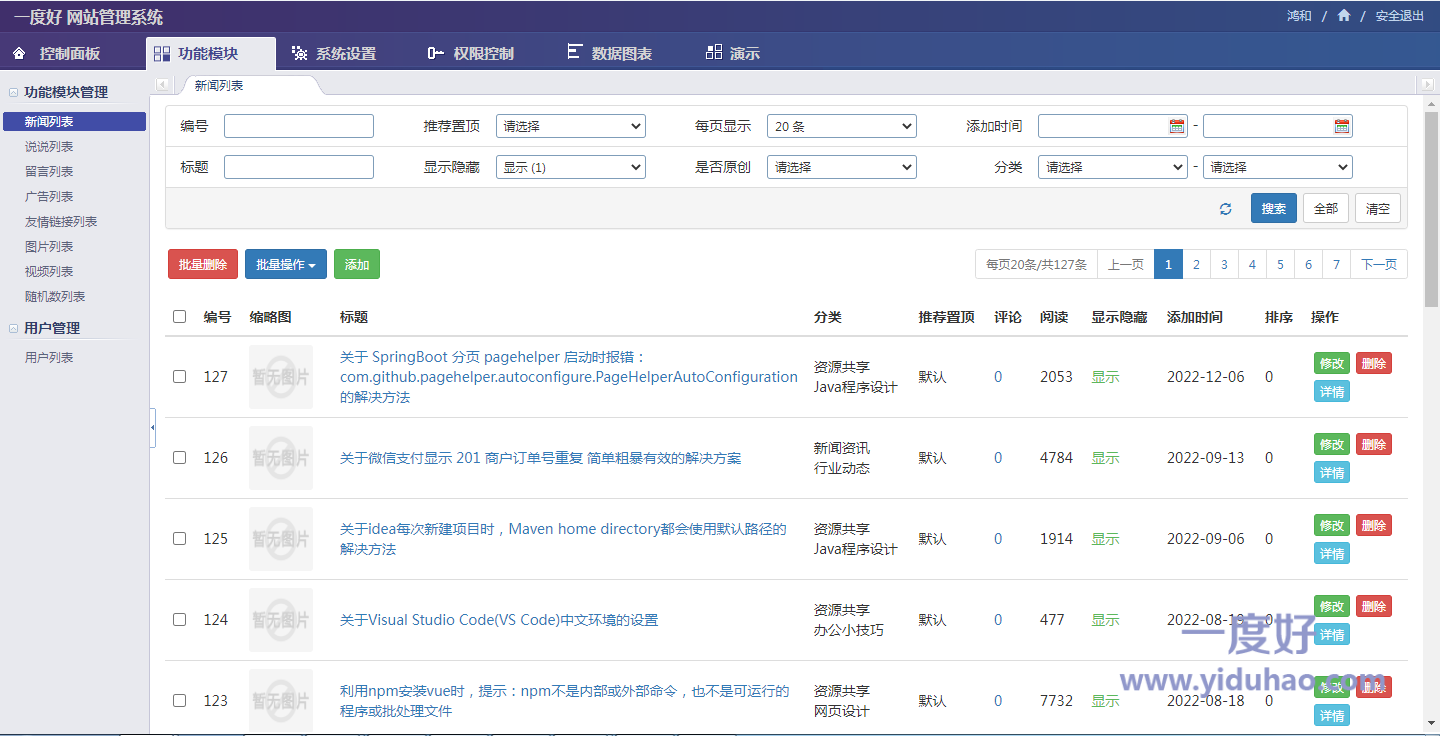Open the 权限控制 tab

(x=470, y=53)
